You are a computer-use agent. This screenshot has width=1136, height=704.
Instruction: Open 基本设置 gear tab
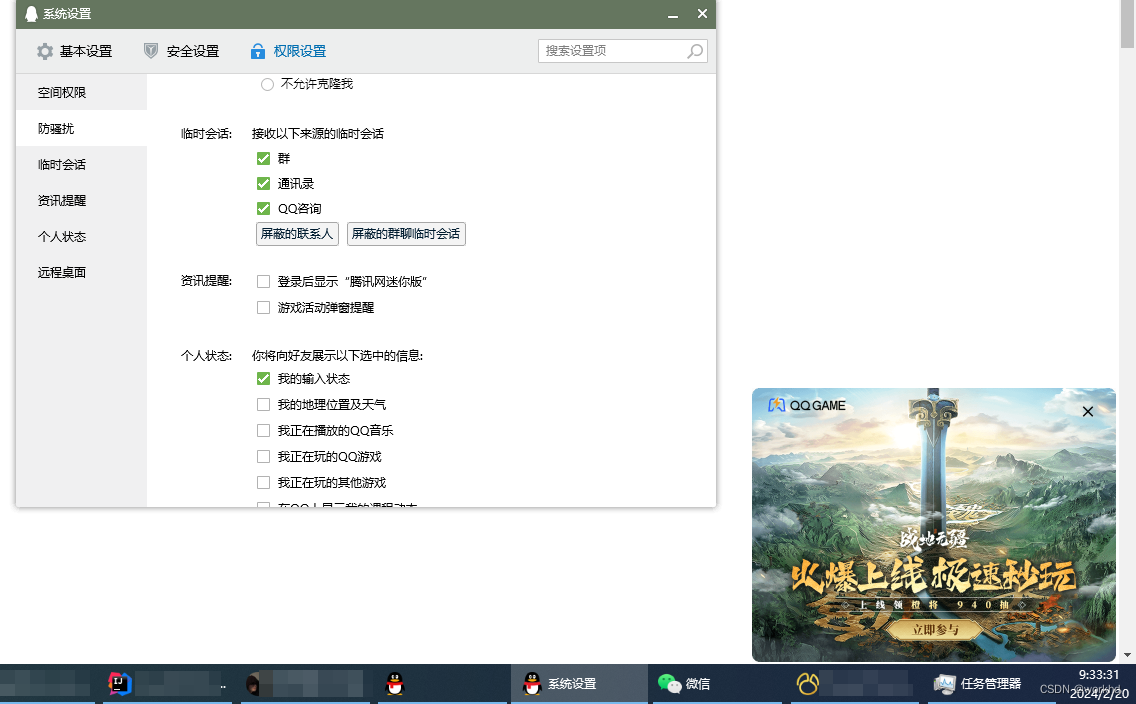(x=75, y=51)
